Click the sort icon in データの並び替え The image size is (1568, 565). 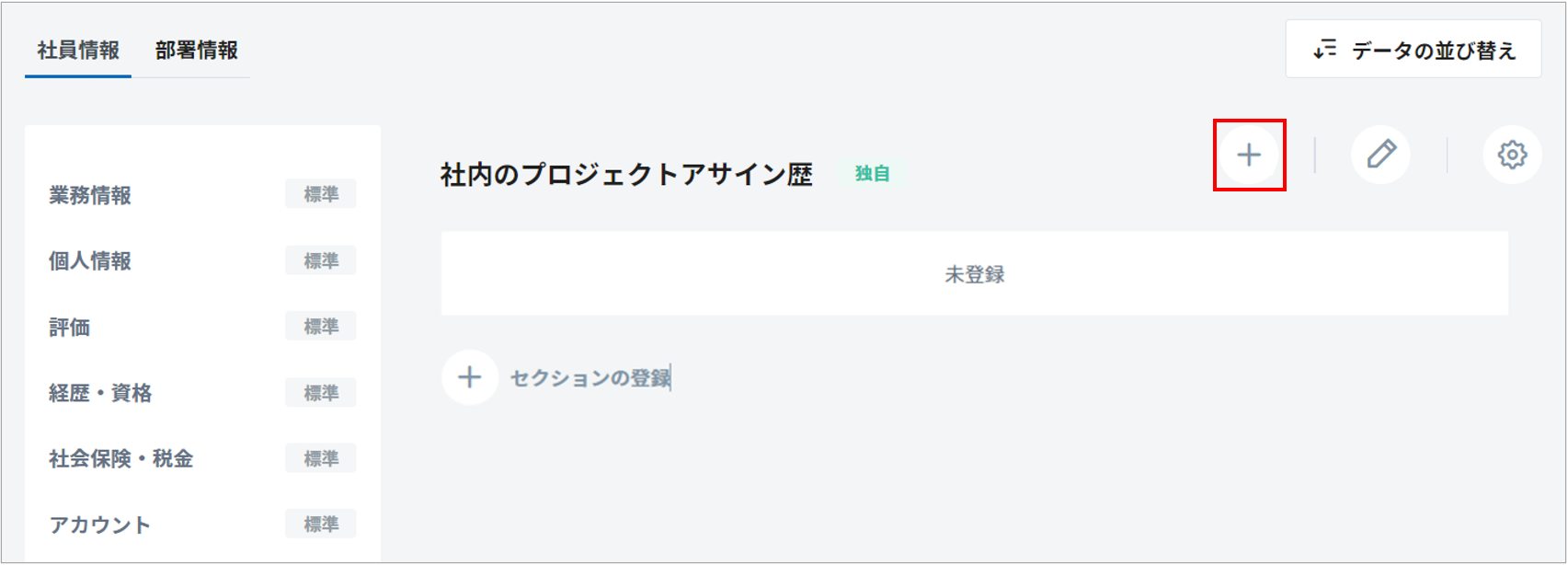[1324, 50]
